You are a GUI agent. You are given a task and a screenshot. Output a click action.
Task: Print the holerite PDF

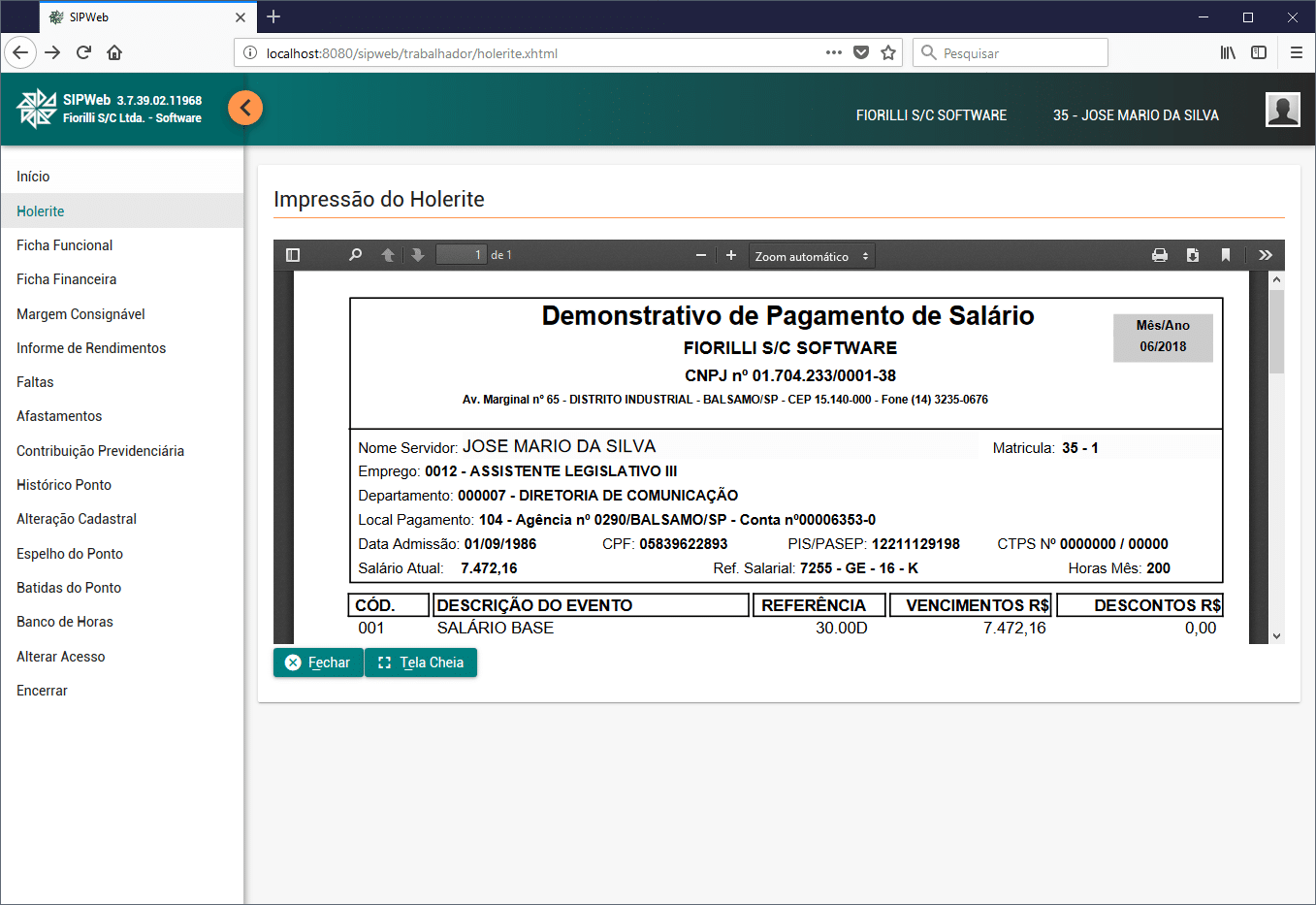coord(1159,255)
